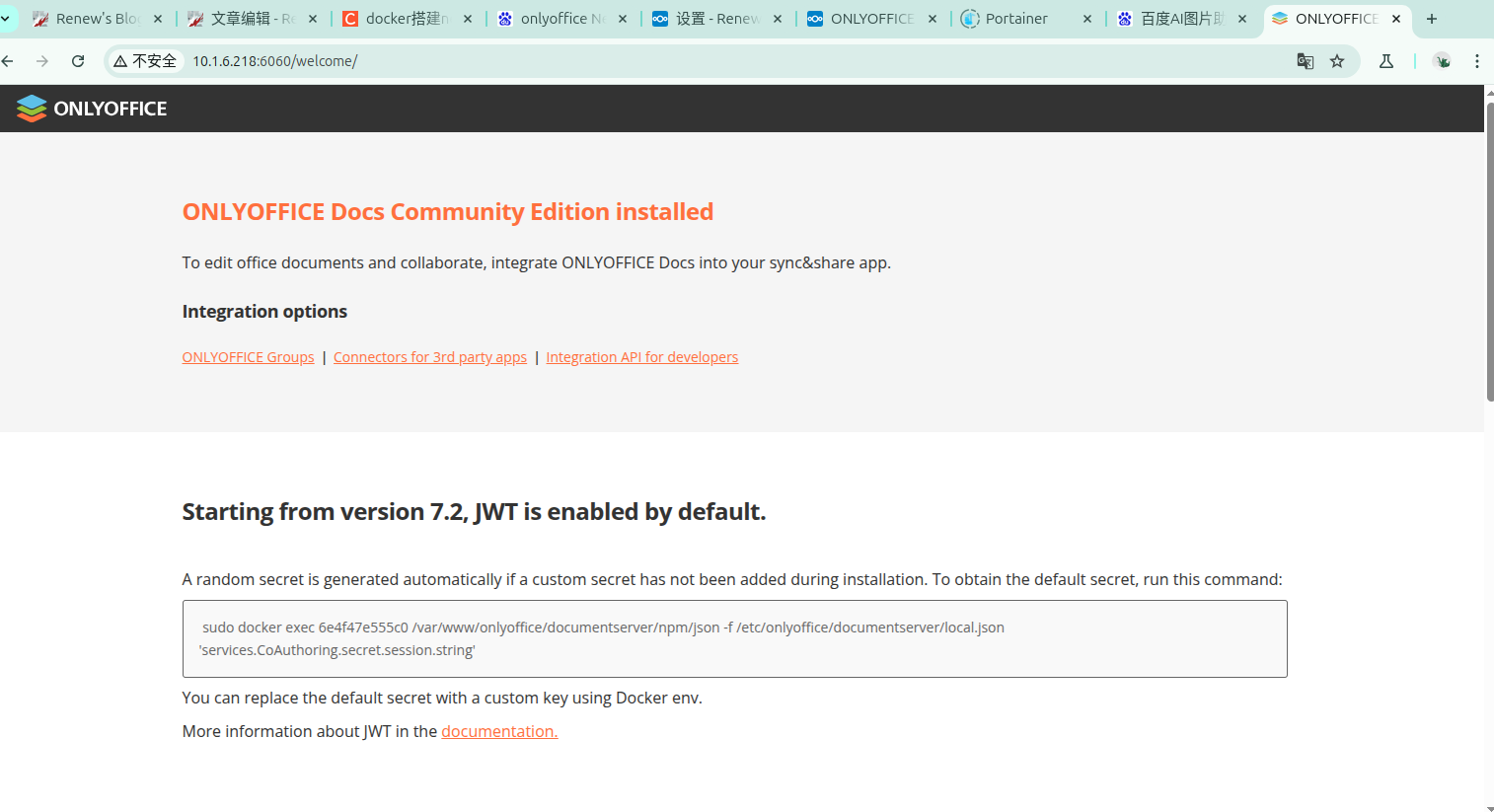This screenshot has height=812, width=1494.
Task: Open the JWT documentation link
Action: tap(499, 731)
